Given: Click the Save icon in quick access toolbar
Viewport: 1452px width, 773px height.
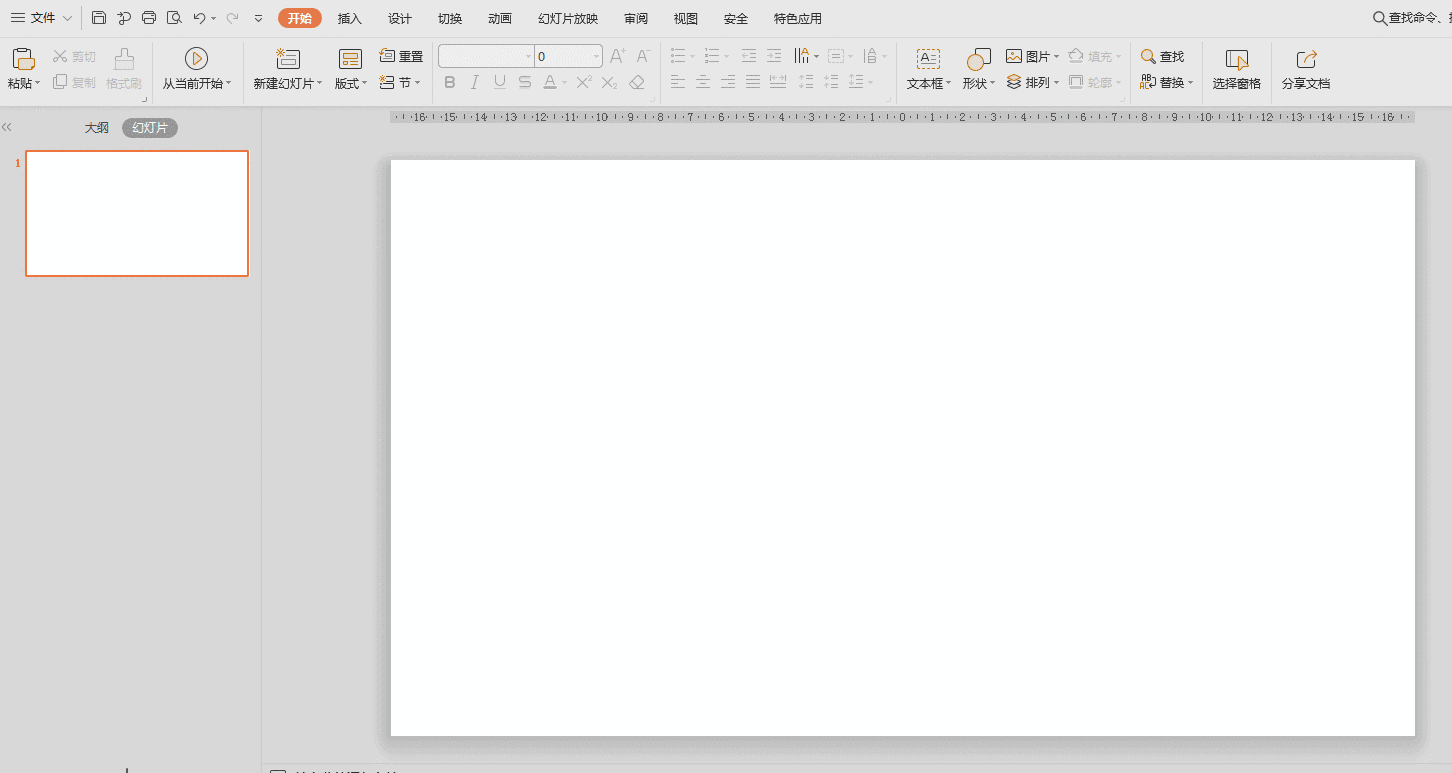Looking at the screenshot, I should tap(99, 18).
